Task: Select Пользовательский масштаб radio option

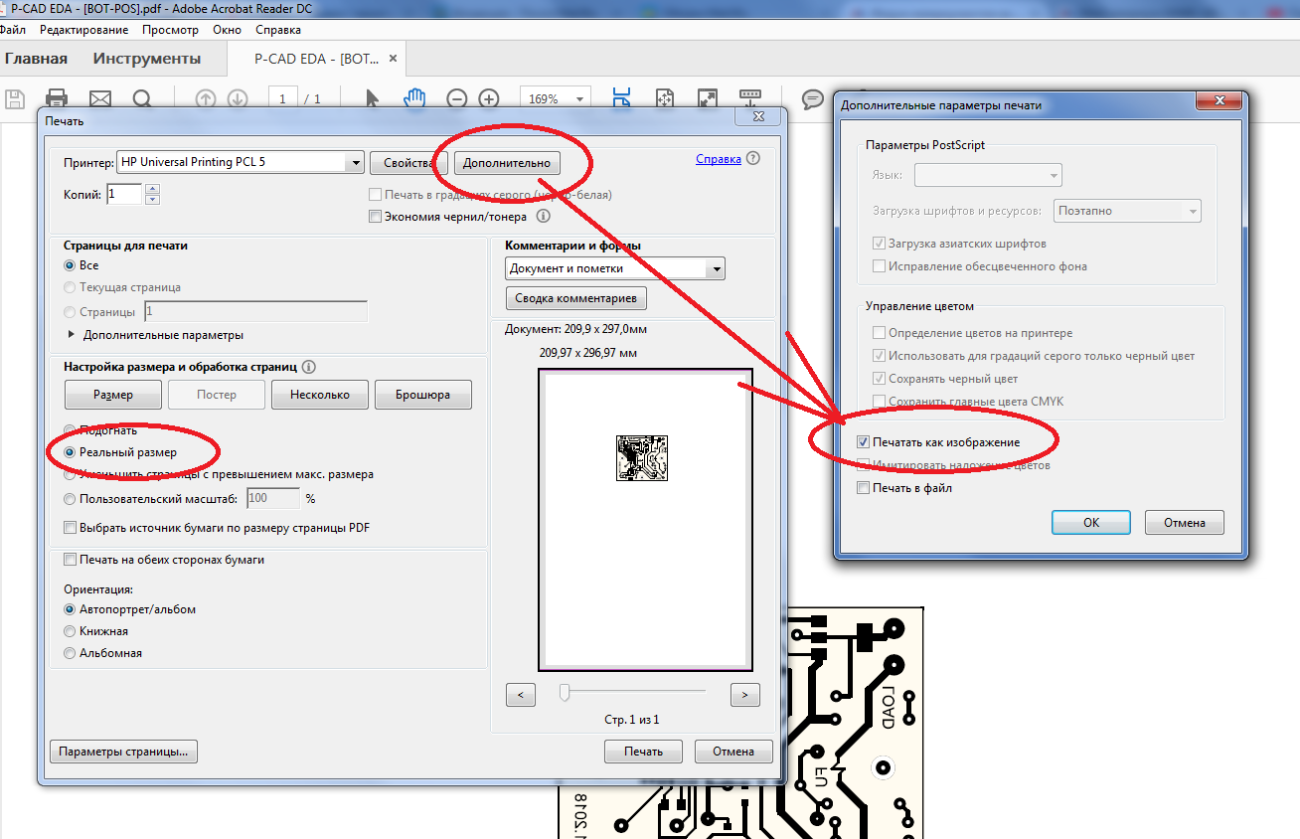Action: click(70, 498)
